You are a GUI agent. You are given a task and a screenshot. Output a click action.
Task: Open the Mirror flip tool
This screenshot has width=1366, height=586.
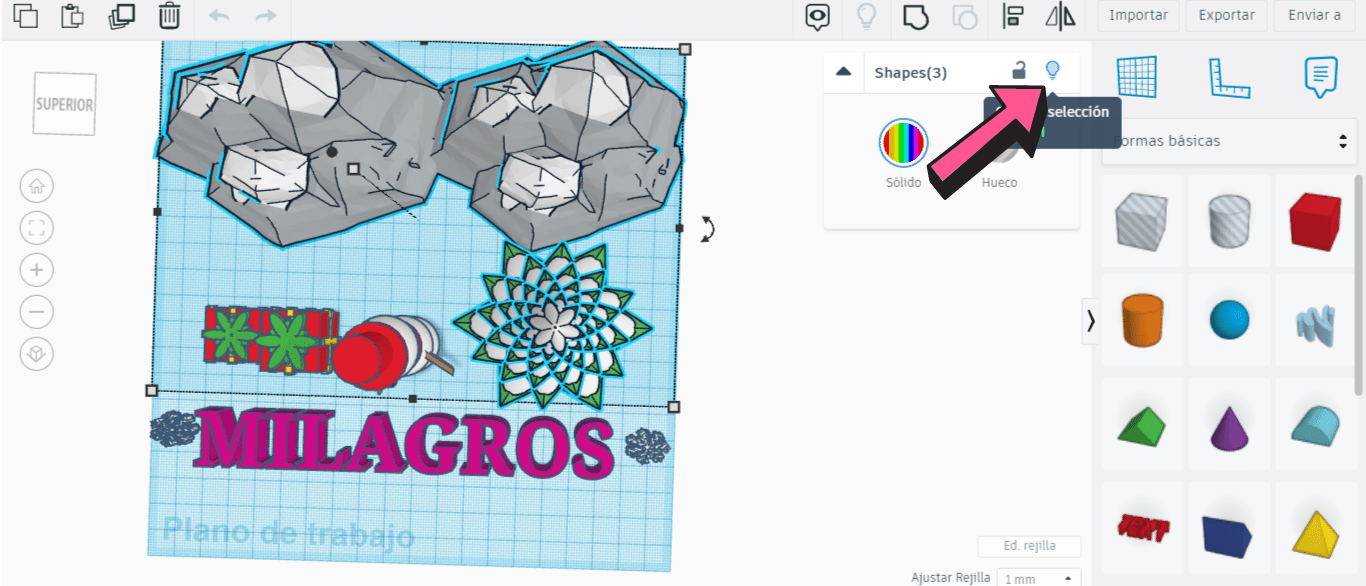[1060, 16]
